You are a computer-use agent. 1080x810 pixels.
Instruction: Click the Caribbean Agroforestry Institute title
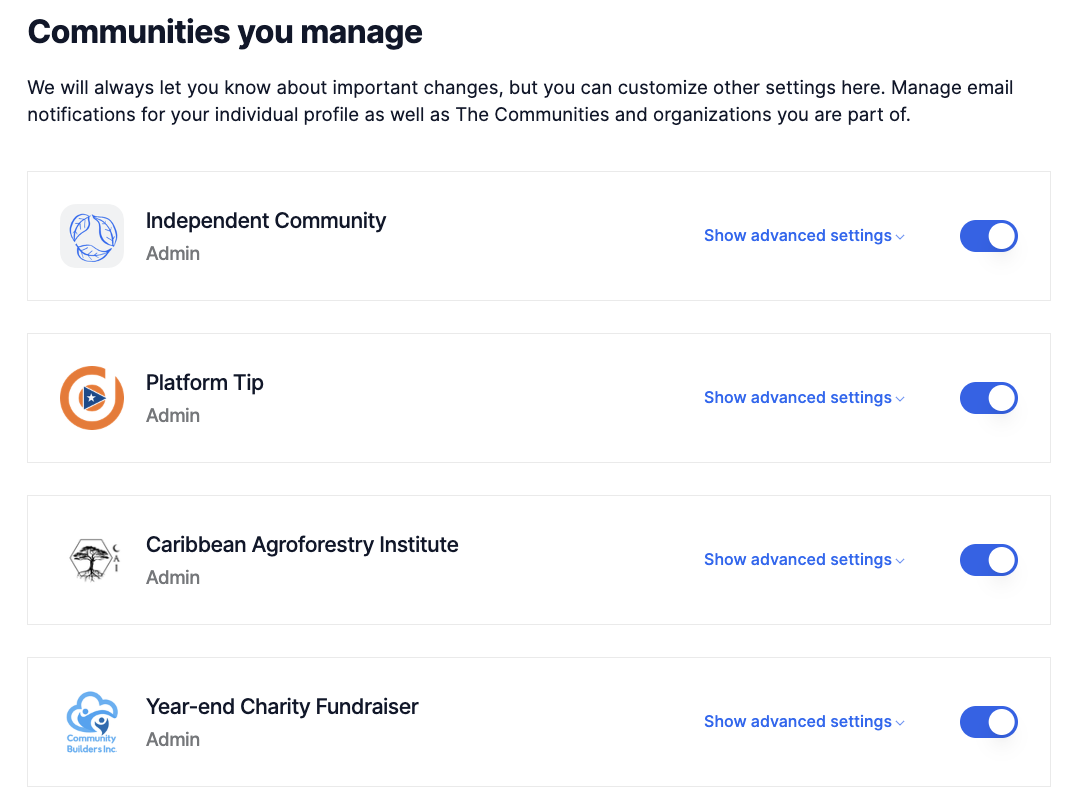[x=302, y=545]
